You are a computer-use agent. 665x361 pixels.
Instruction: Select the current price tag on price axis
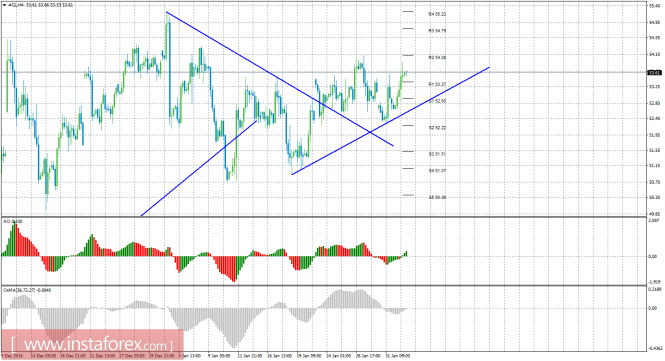point(655,73)
